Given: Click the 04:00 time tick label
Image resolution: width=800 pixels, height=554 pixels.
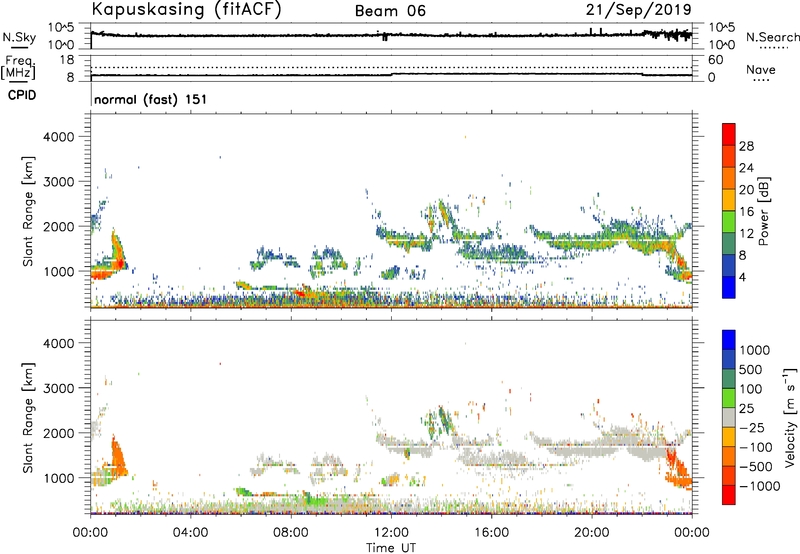Looking at the screenshot, I should pyautogui.click(x=190, y=533).
